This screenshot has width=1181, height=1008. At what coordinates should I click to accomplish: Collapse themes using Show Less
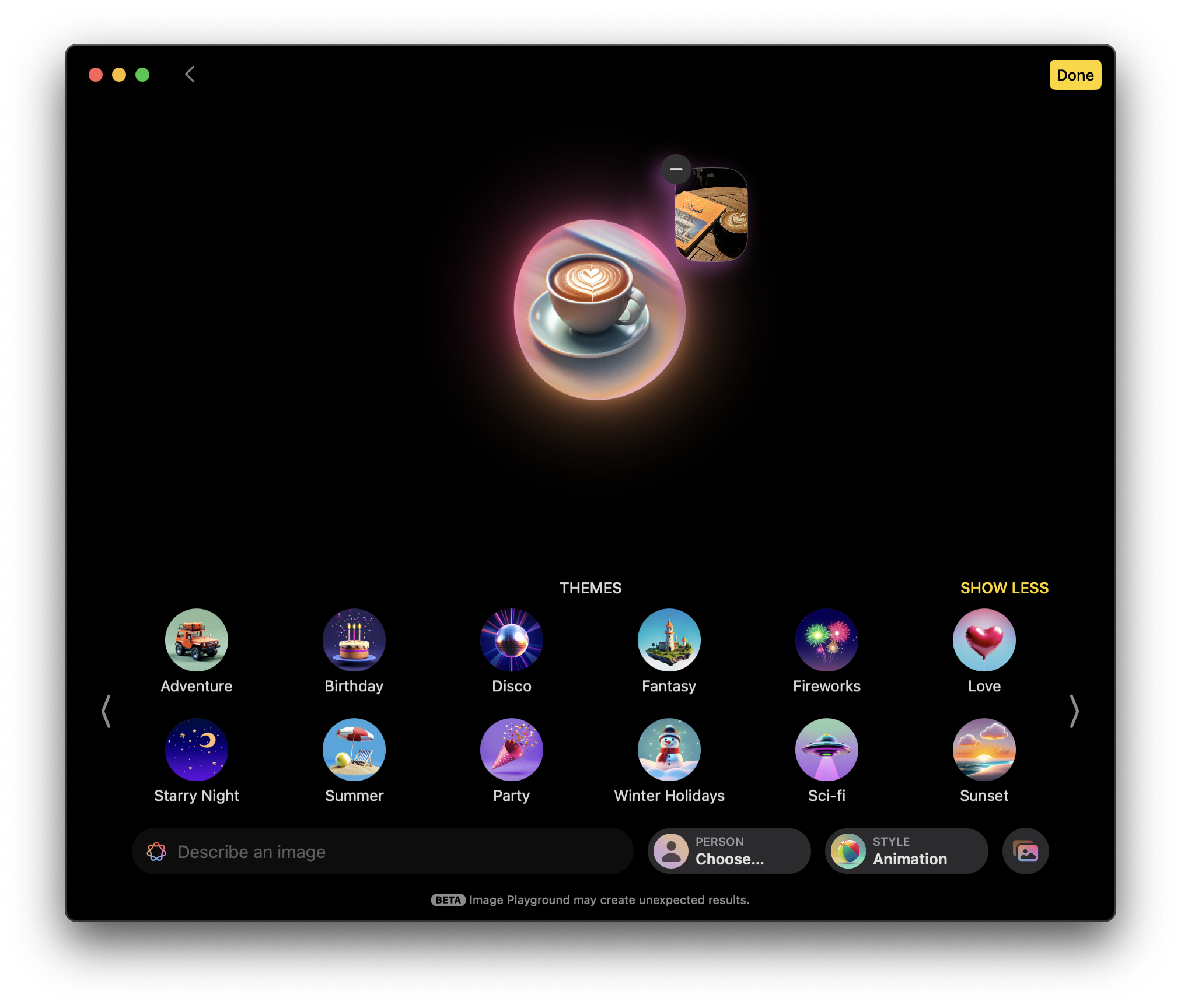point(1004,588)
